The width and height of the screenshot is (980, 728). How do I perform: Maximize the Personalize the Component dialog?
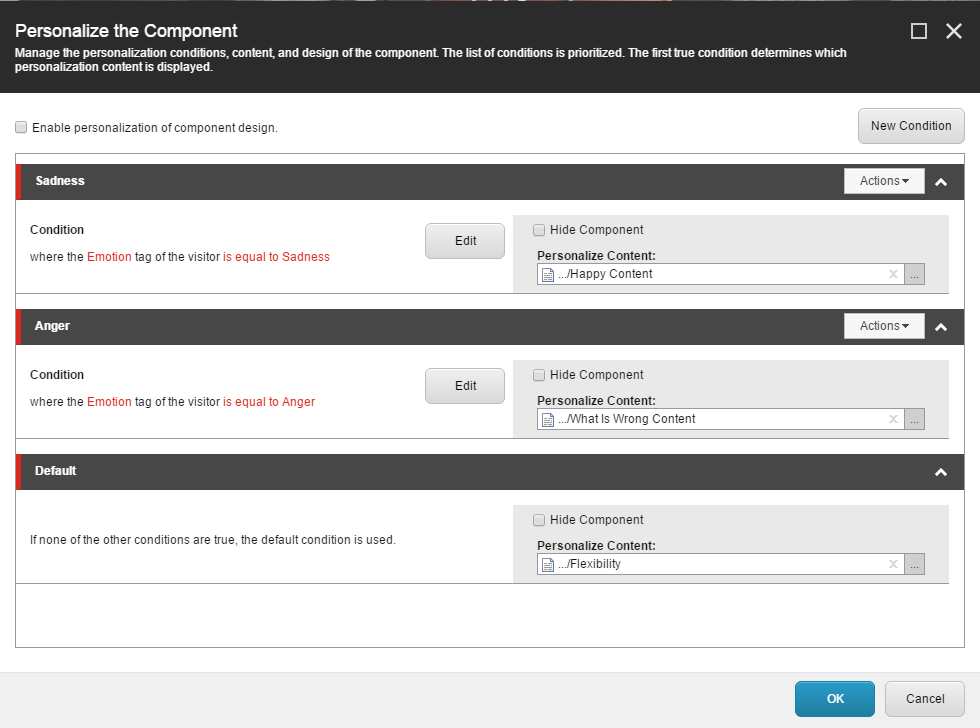tap(919, 31)
